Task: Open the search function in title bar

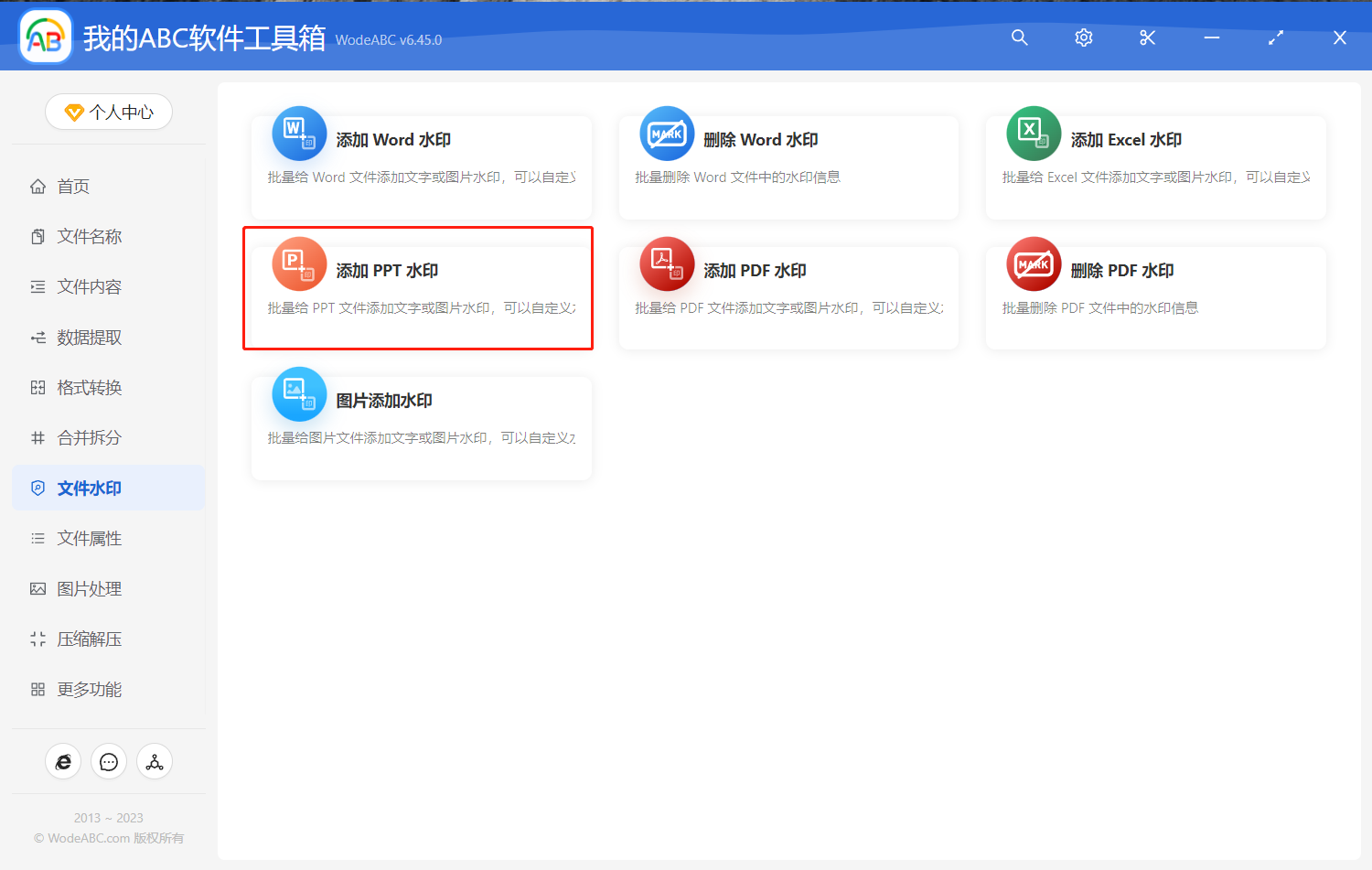Action: [x=1019, y=38]
